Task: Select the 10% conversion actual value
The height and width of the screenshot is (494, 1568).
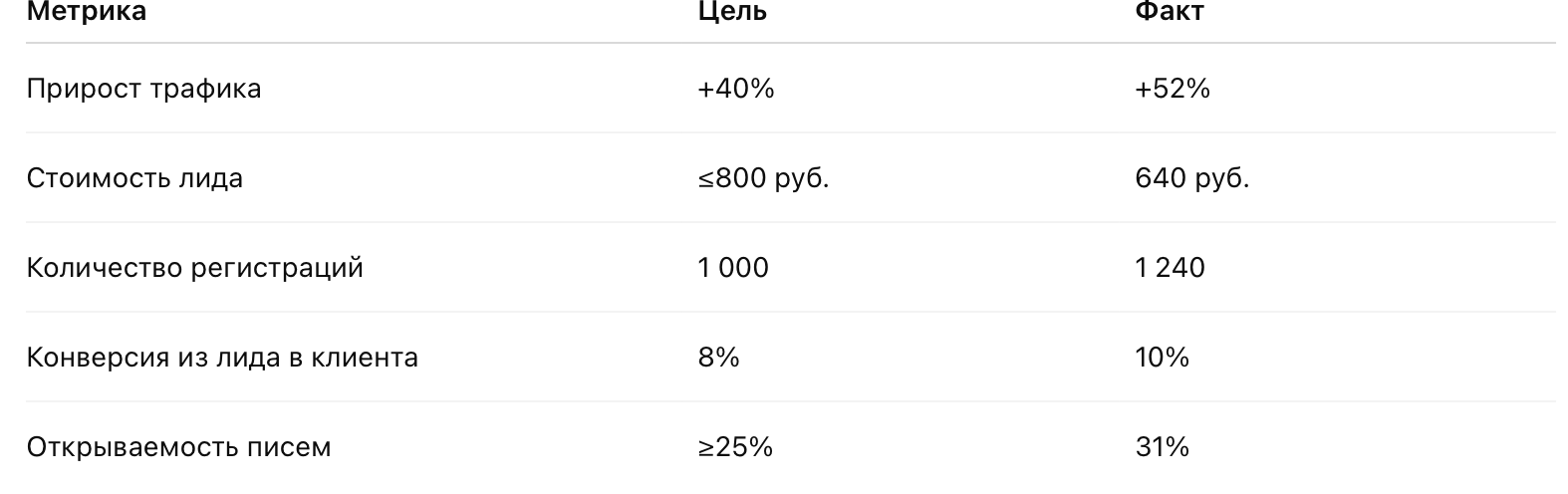Action: coord(1162,358)
